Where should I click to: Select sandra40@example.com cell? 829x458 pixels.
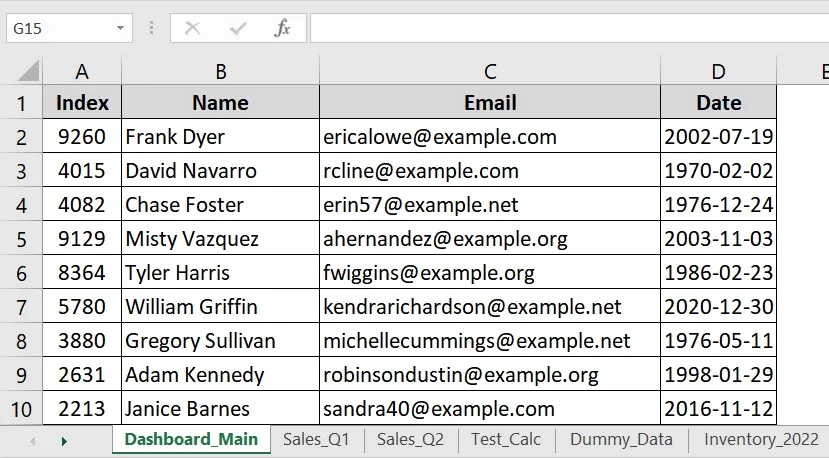[x=490, y=408]
